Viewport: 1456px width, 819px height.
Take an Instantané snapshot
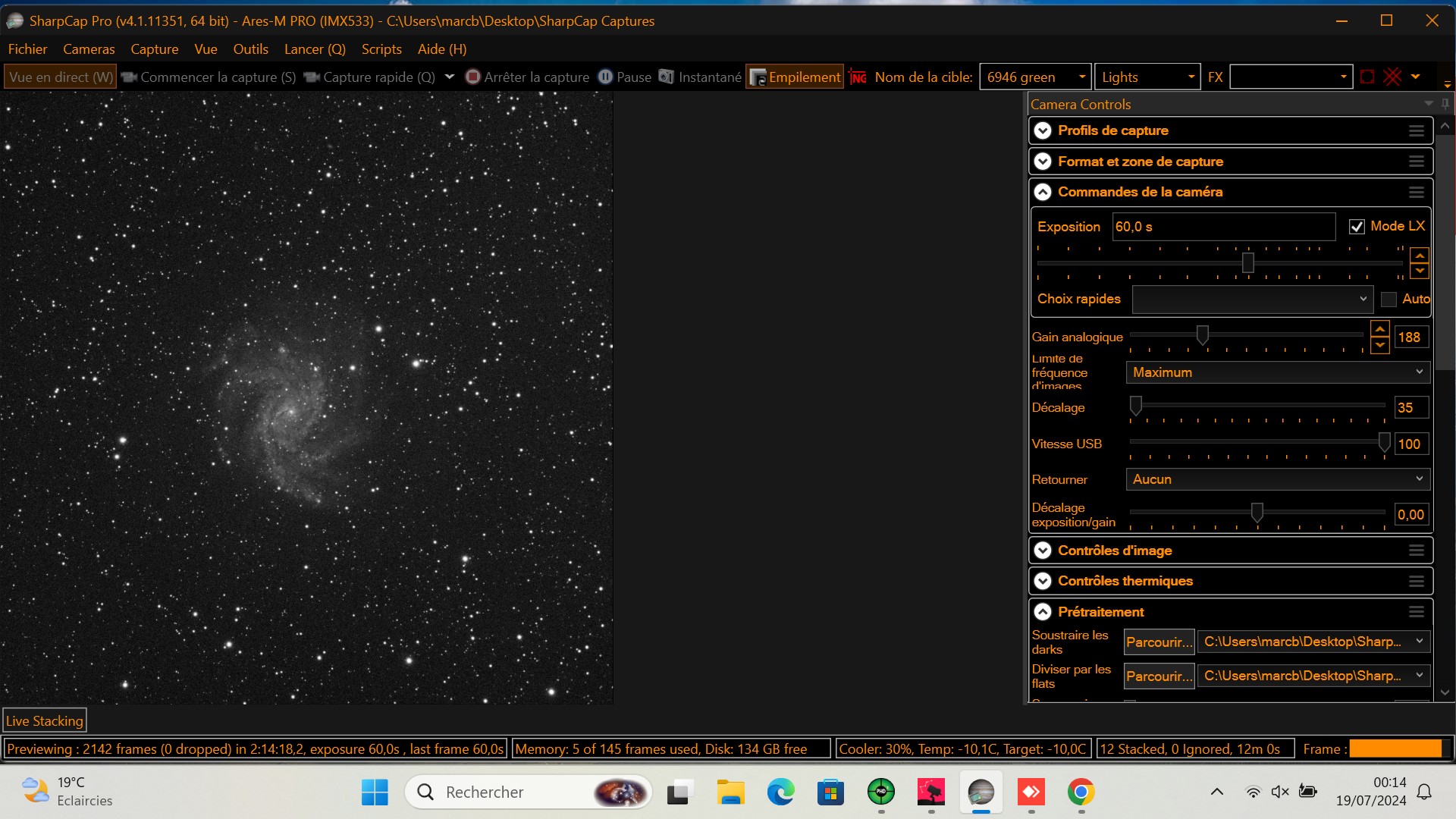coord(700,77)
